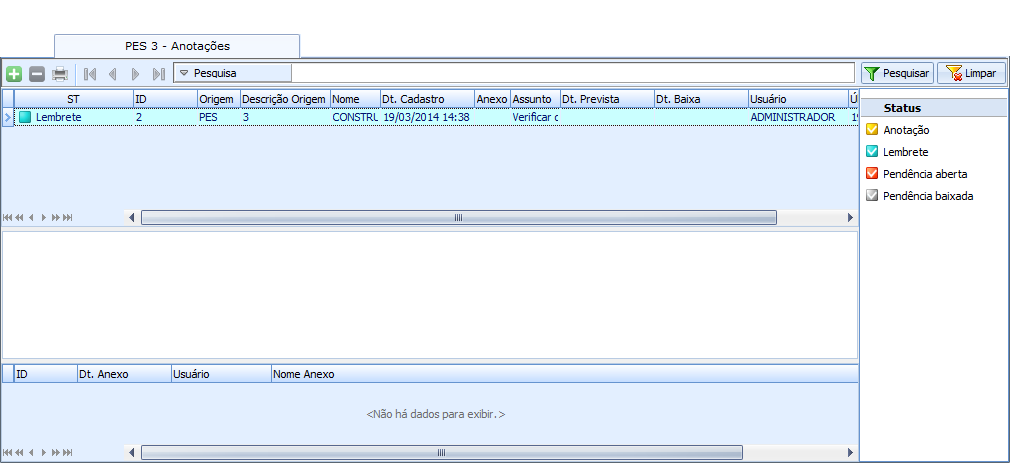Image resolution: width=1010 pixels, height=463 pixels.
Task: Click attachments grid horizontal scrollbar thumb
Action: coord(442,452)
